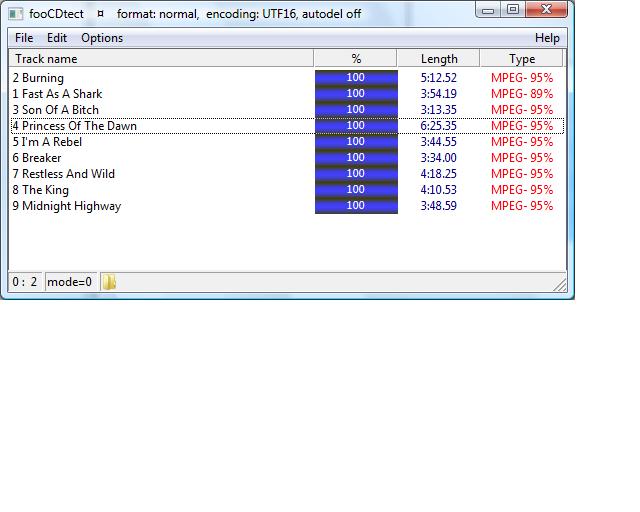
Task: Click length value 6:25.35
Action: [438, 125]
